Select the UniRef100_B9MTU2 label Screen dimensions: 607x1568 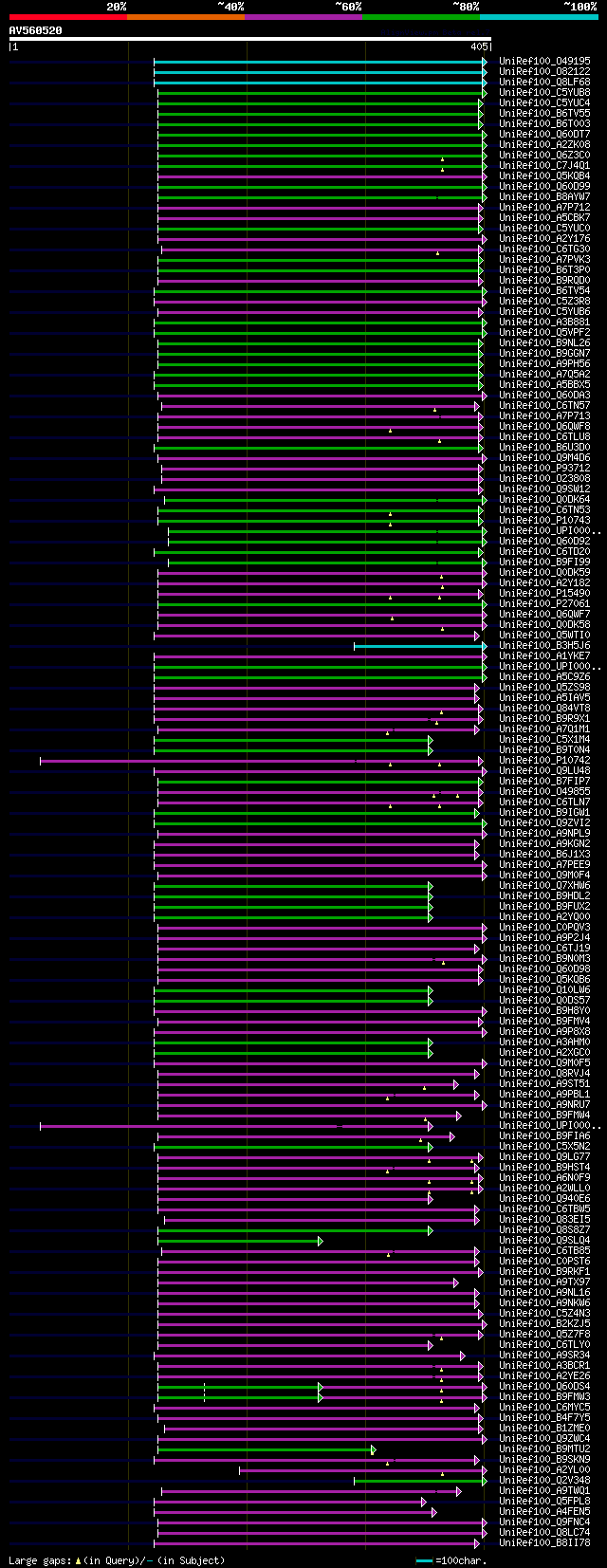[x=544, y=1449]
